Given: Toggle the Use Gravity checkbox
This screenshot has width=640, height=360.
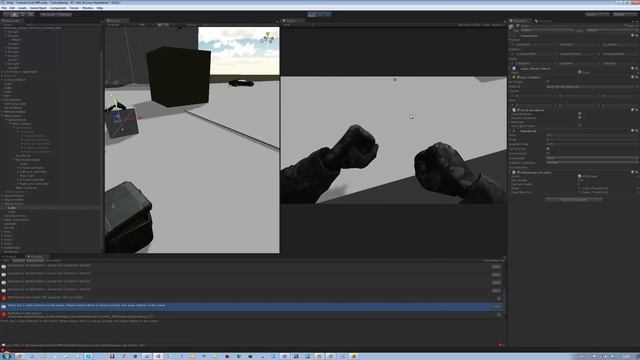Looking at the screenshot, I should [x=548, y=149].
